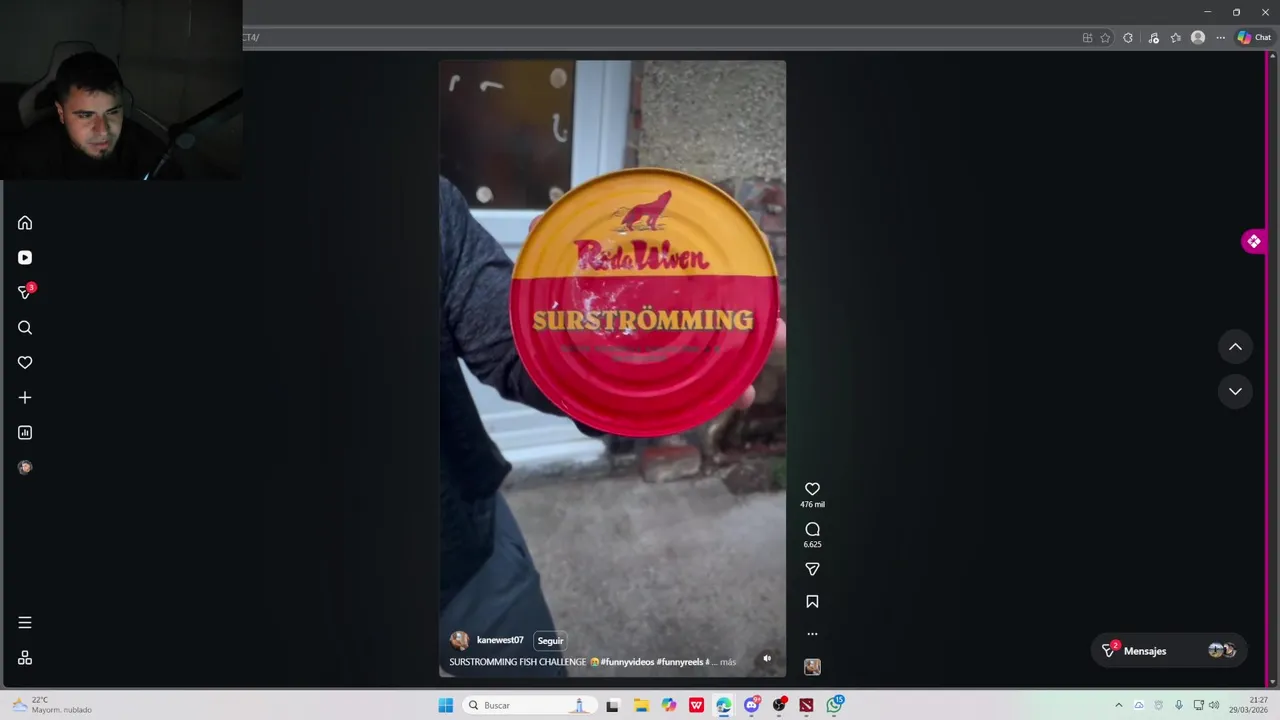Image resolution: width=1280 pixels, height=720 pixels.
Task: Open the media control music icon
Action: pyautogui.click(x=1153, y=38)
